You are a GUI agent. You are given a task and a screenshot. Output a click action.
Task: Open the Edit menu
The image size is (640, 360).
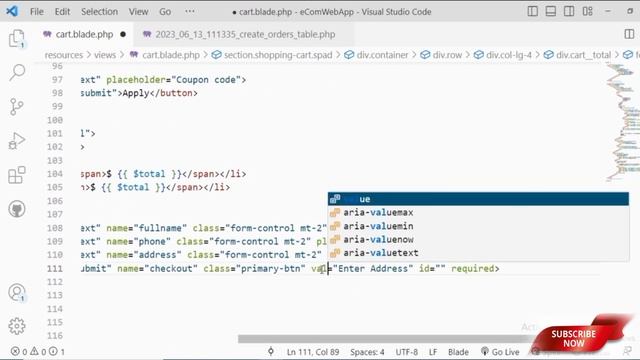(62, 12)
